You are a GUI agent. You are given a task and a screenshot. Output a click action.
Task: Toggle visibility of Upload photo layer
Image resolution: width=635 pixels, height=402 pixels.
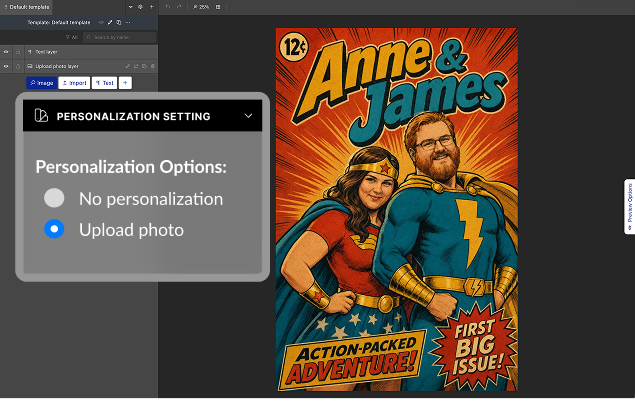click(x=6, y=66)
